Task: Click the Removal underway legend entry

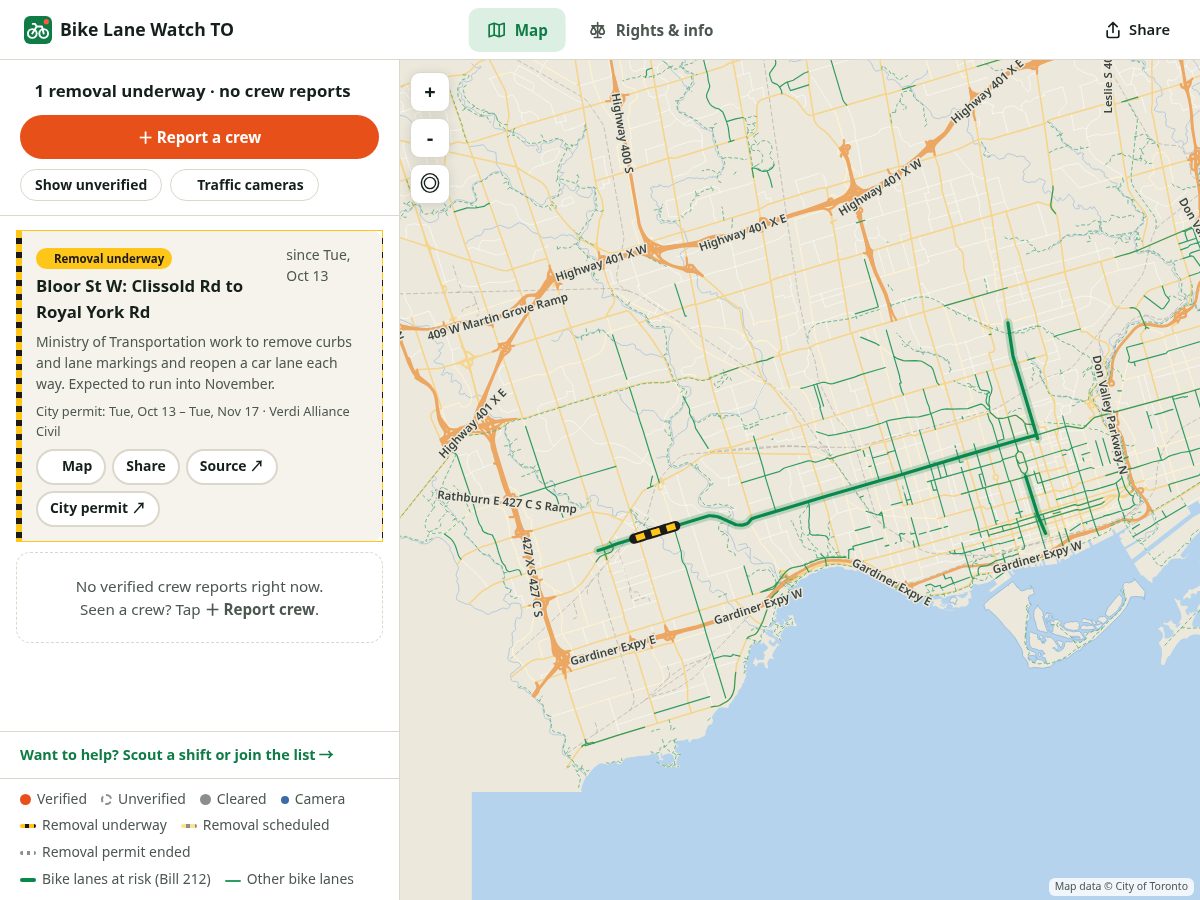Action: pyautogui.click(x=93, y=825)
